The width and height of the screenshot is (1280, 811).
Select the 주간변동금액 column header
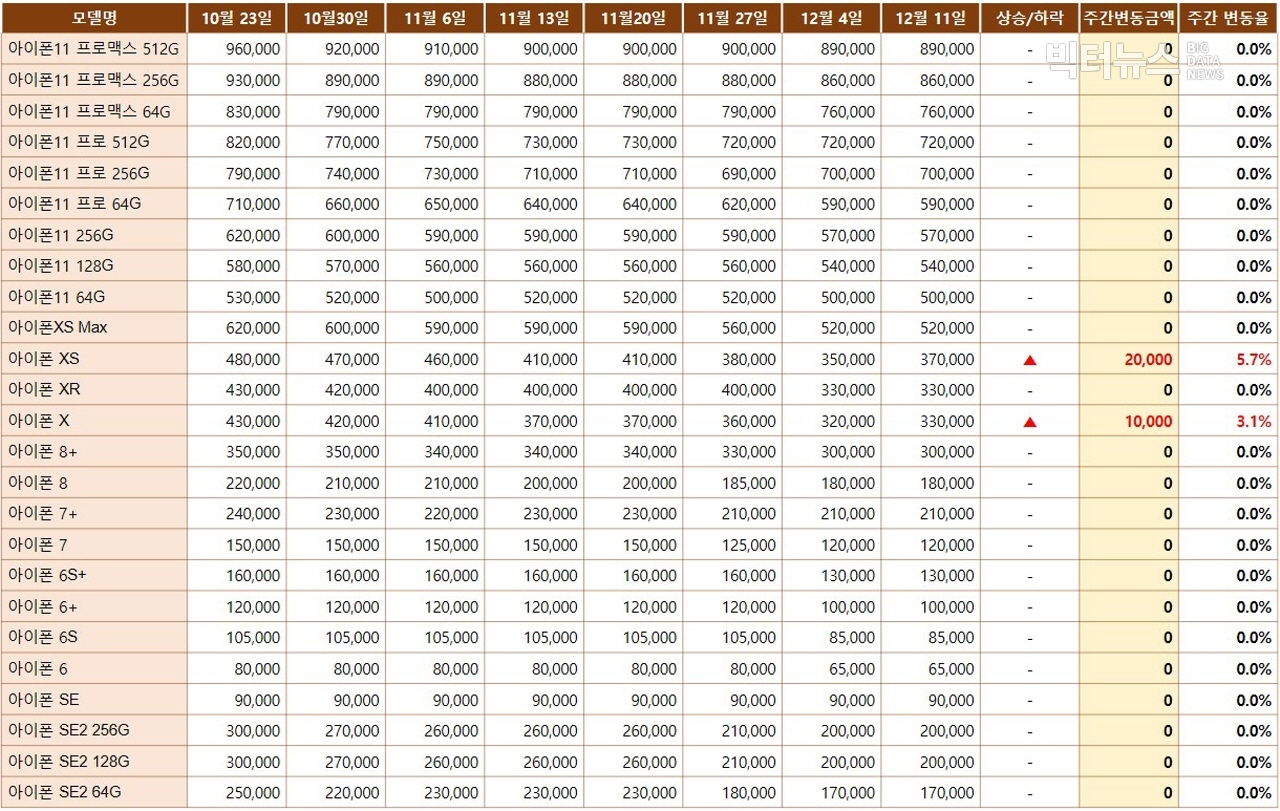coord(1129,18)
